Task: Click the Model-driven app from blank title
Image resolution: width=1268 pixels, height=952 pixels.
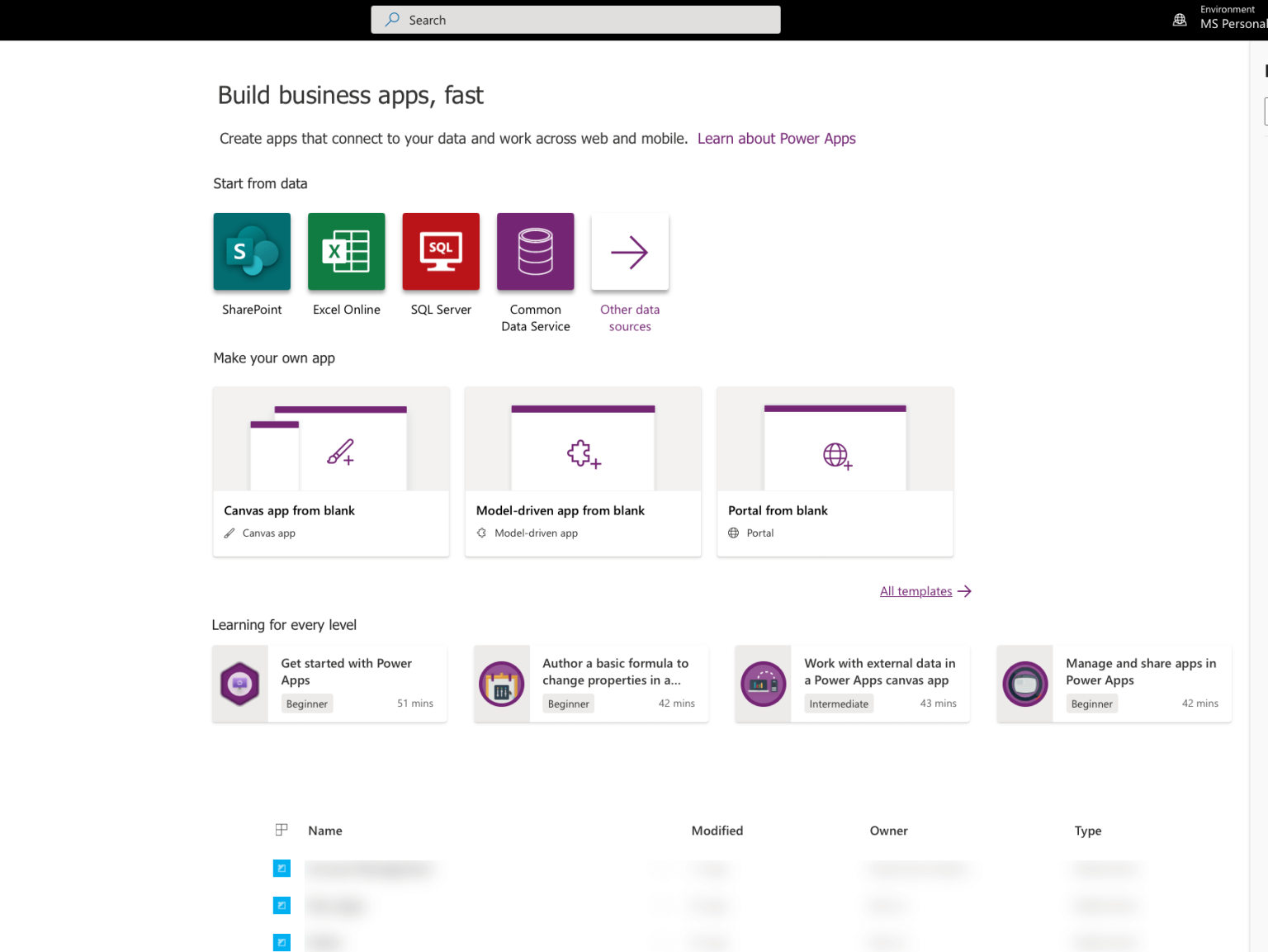Action: (561, 510)
